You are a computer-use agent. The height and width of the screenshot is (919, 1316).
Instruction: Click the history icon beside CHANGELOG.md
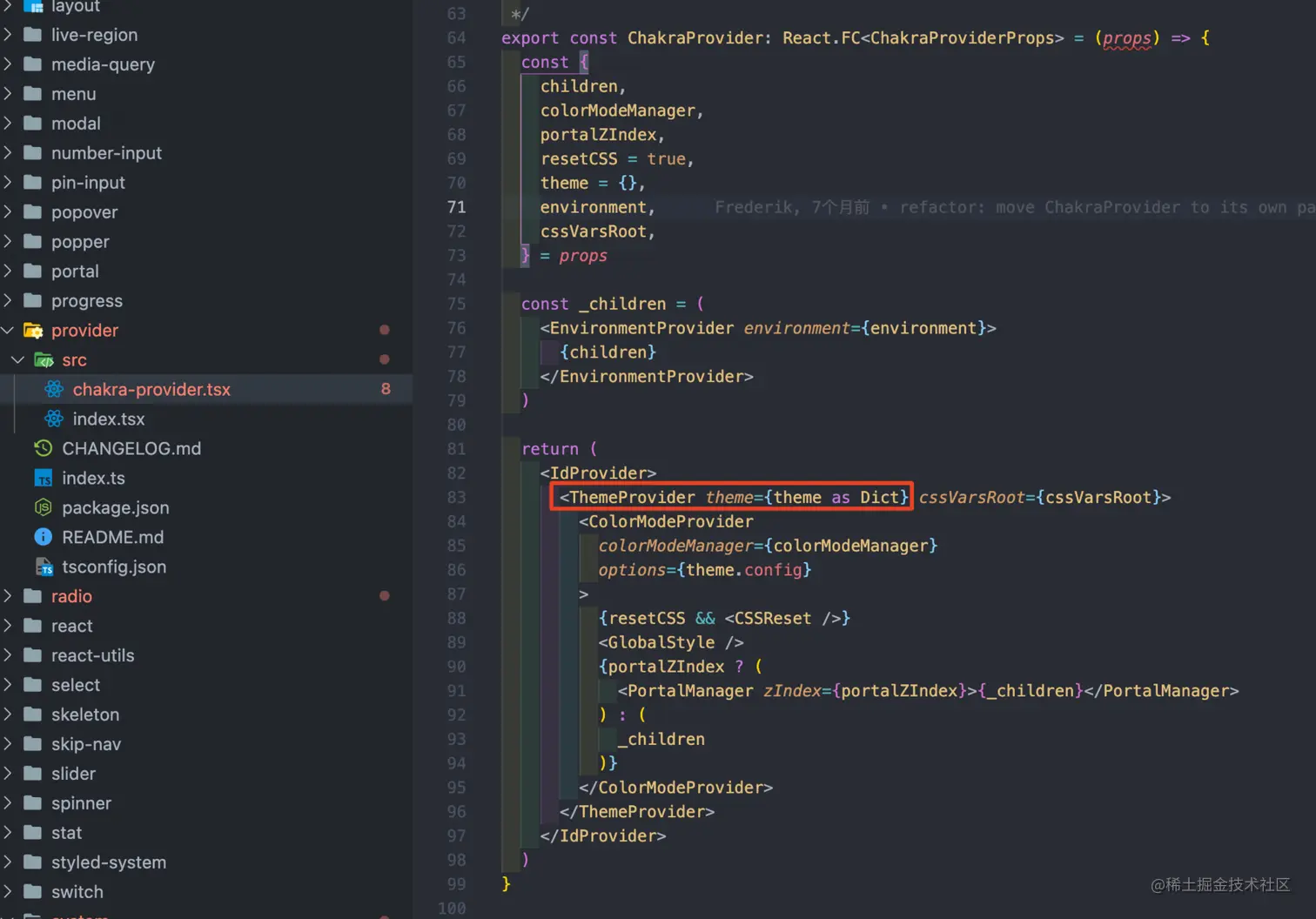(44, 449)
